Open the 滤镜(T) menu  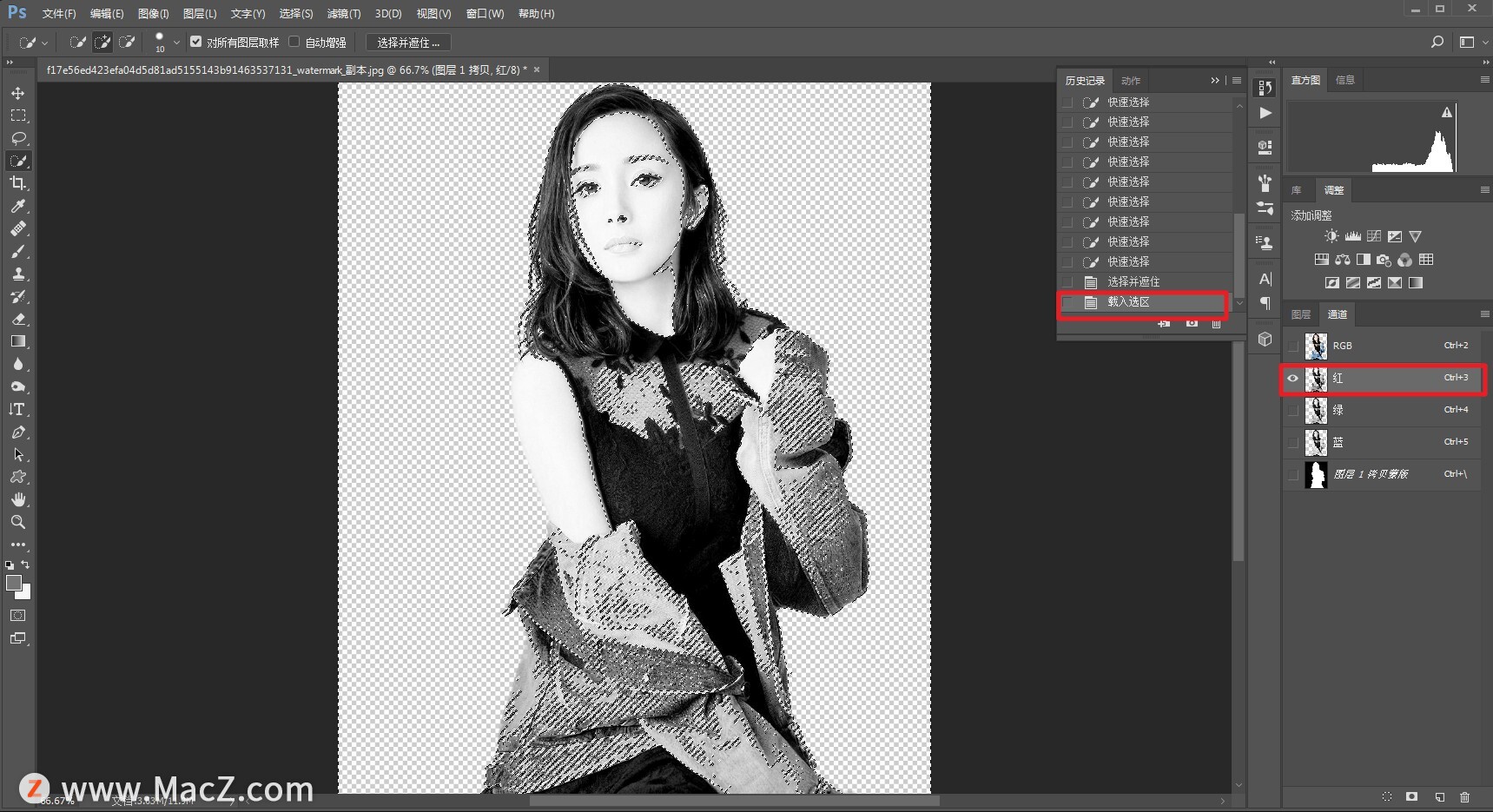[344, 14]
